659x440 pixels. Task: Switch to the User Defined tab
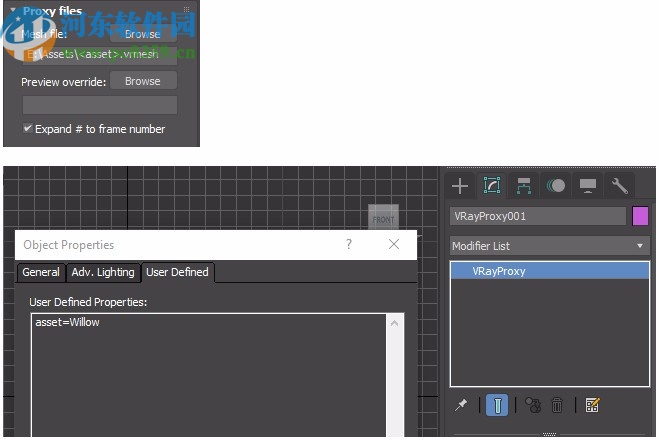[177, 272]
